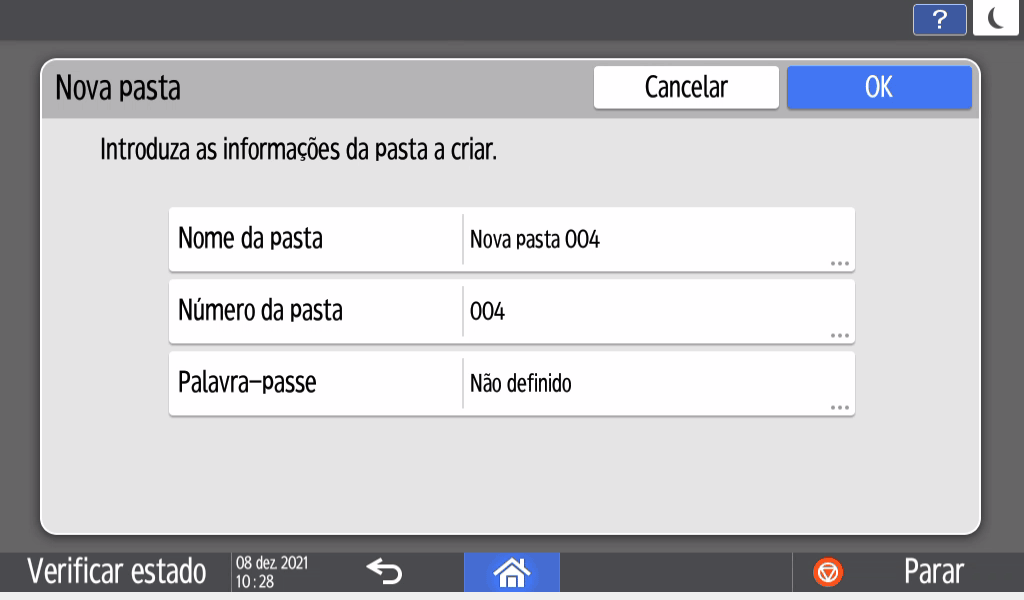Select the 'Número da pasta' label
Viewport: 1024px width, 600px height.
pyautogui.click(x=260, y=311)
